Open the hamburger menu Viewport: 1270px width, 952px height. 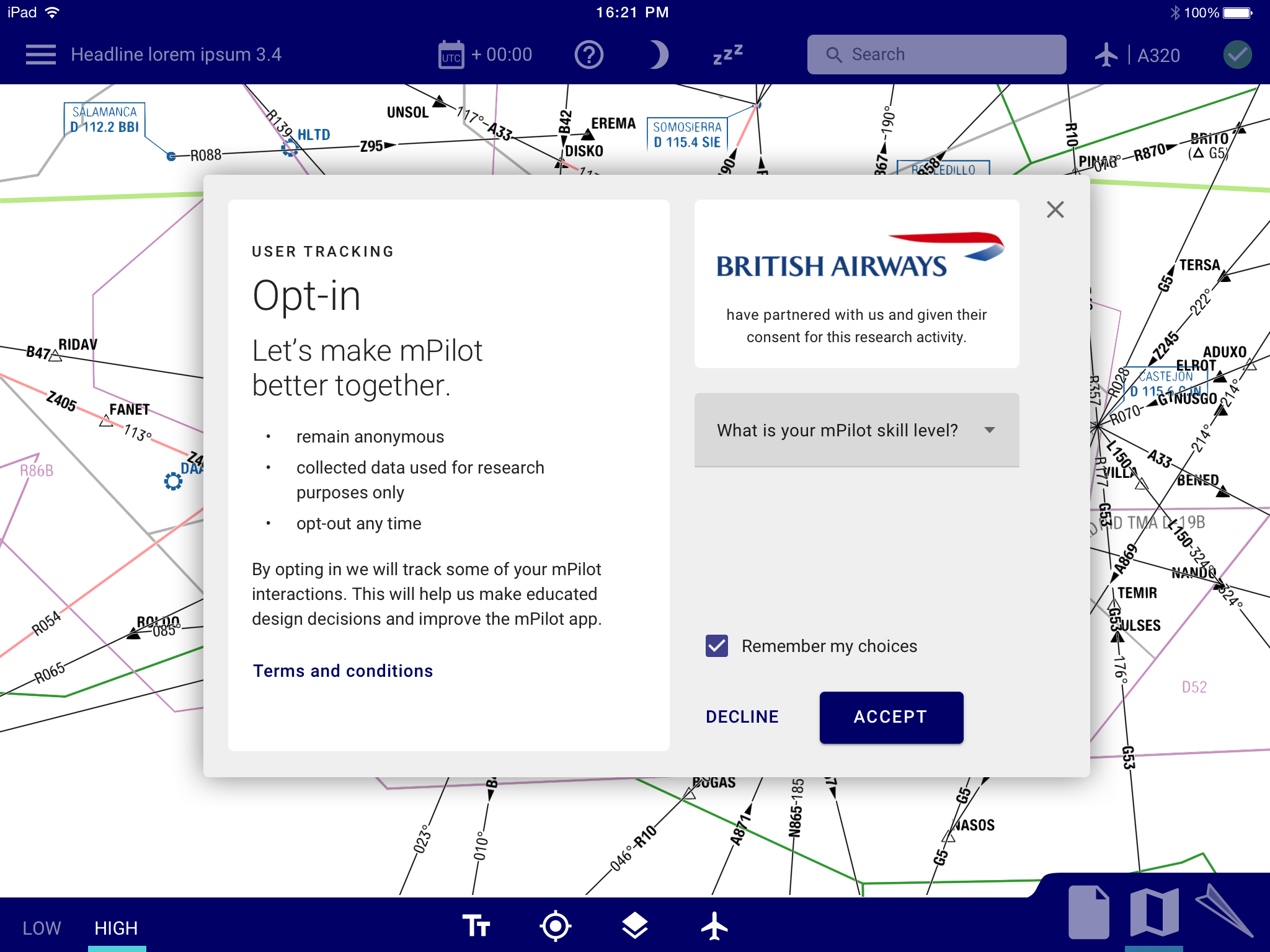41,55
